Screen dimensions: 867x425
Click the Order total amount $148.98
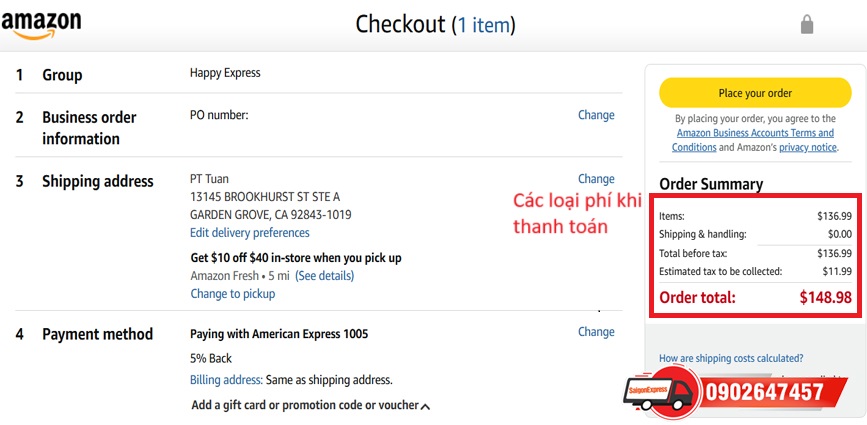pyautogui.click(x=826, y=297)
